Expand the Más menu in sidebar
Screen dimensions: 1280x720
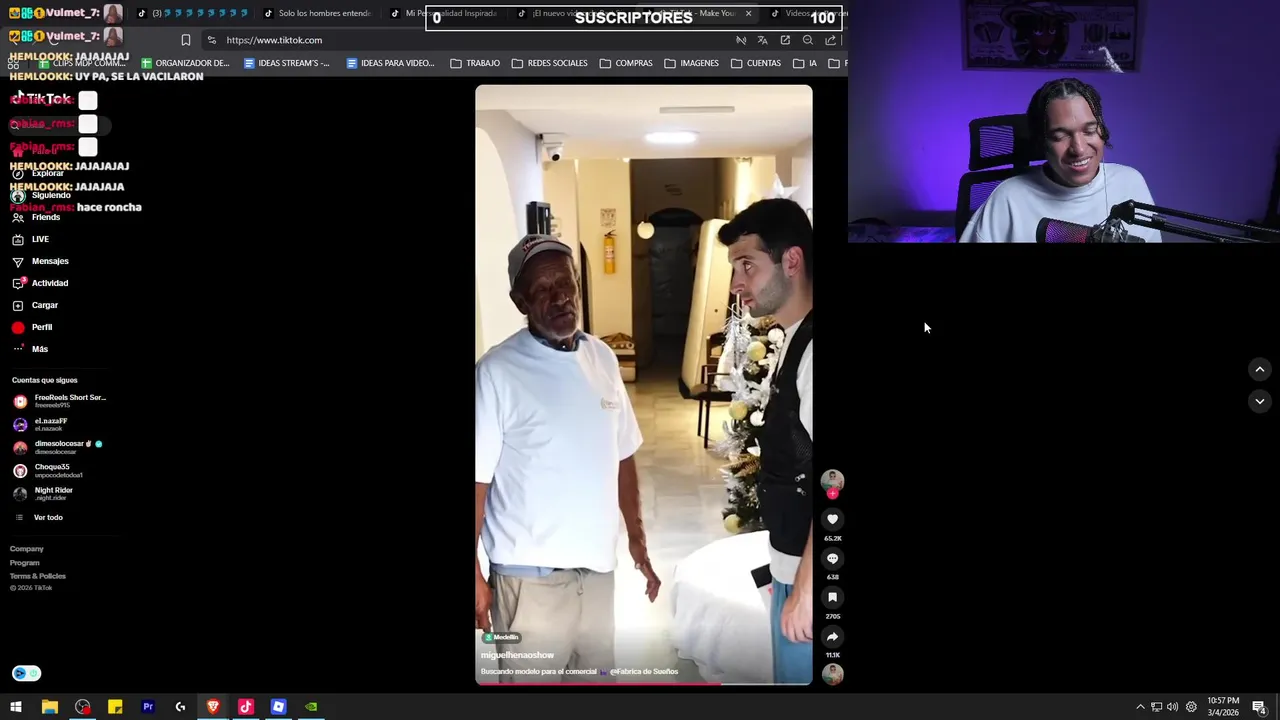pyautogui.click(x=30, y=349)
